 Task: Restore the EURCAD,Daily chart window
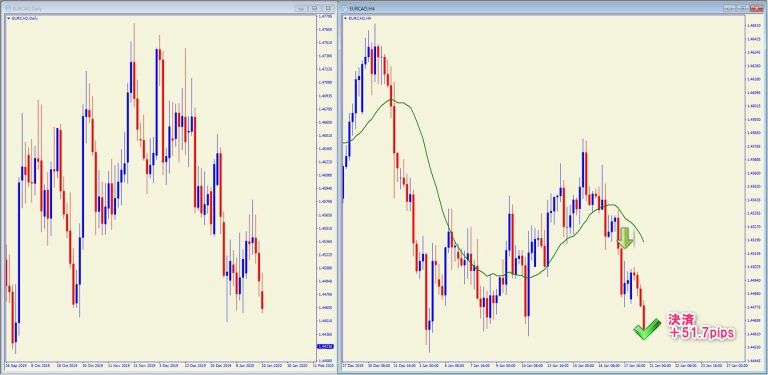(315, 8)
